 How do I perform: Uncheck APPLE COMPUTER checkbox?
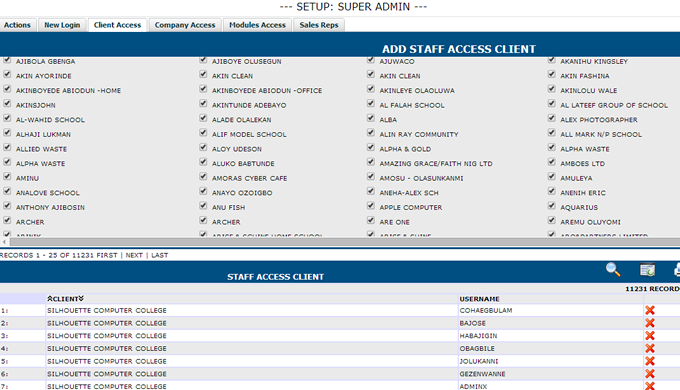coord(370,206)
